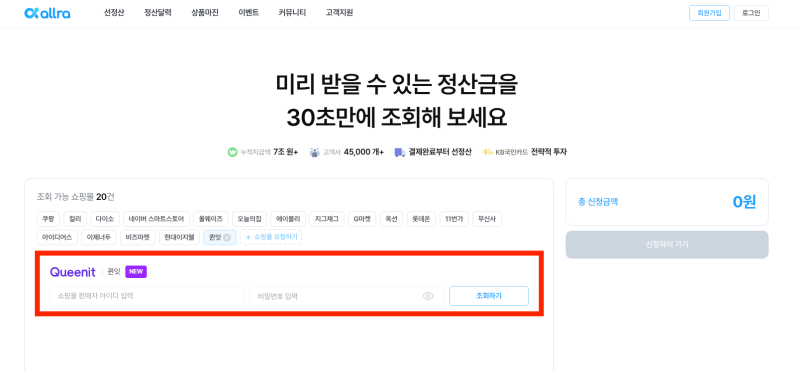The height and width of the screenshot is (371, 800).
Task: Open the 고객지원 menu
Action: 339,13
